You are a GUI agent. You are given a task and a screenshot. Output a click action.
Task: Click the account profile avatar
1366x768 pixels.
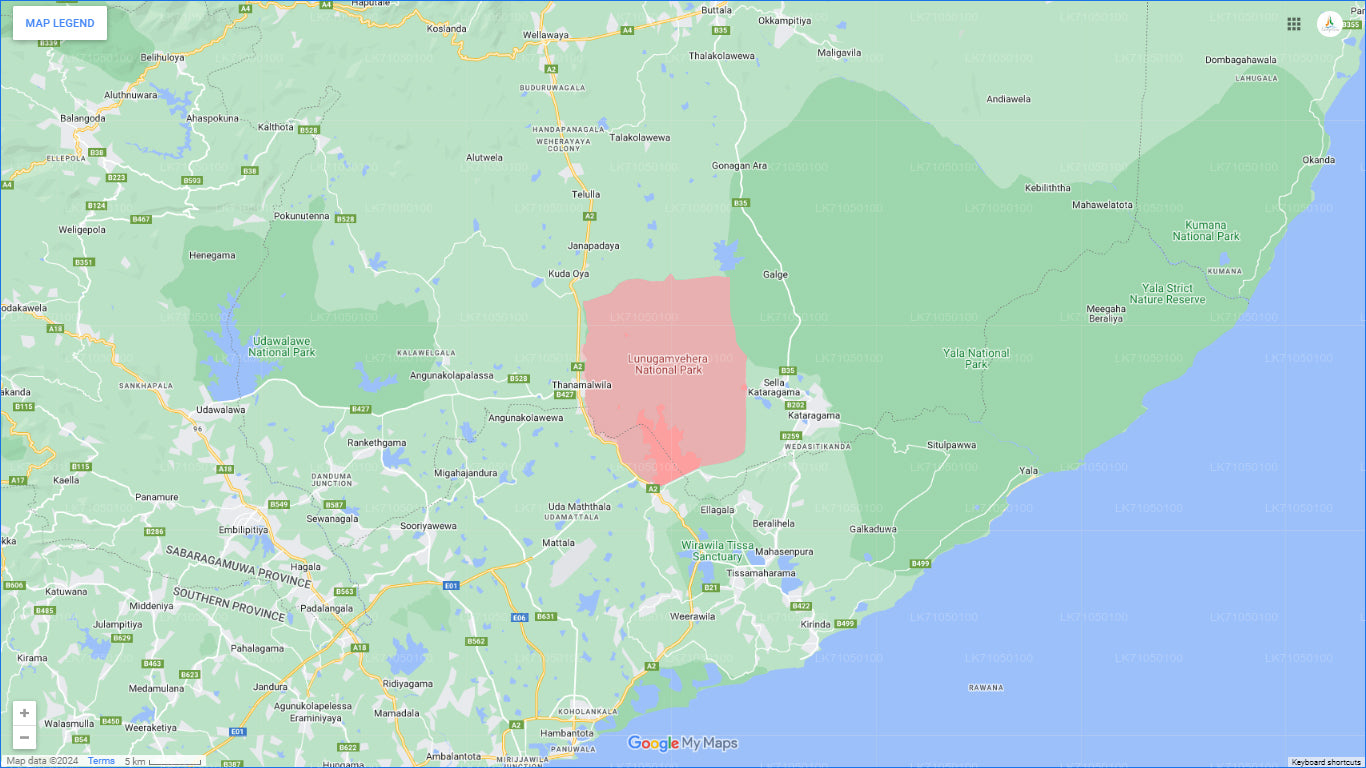1330,24
